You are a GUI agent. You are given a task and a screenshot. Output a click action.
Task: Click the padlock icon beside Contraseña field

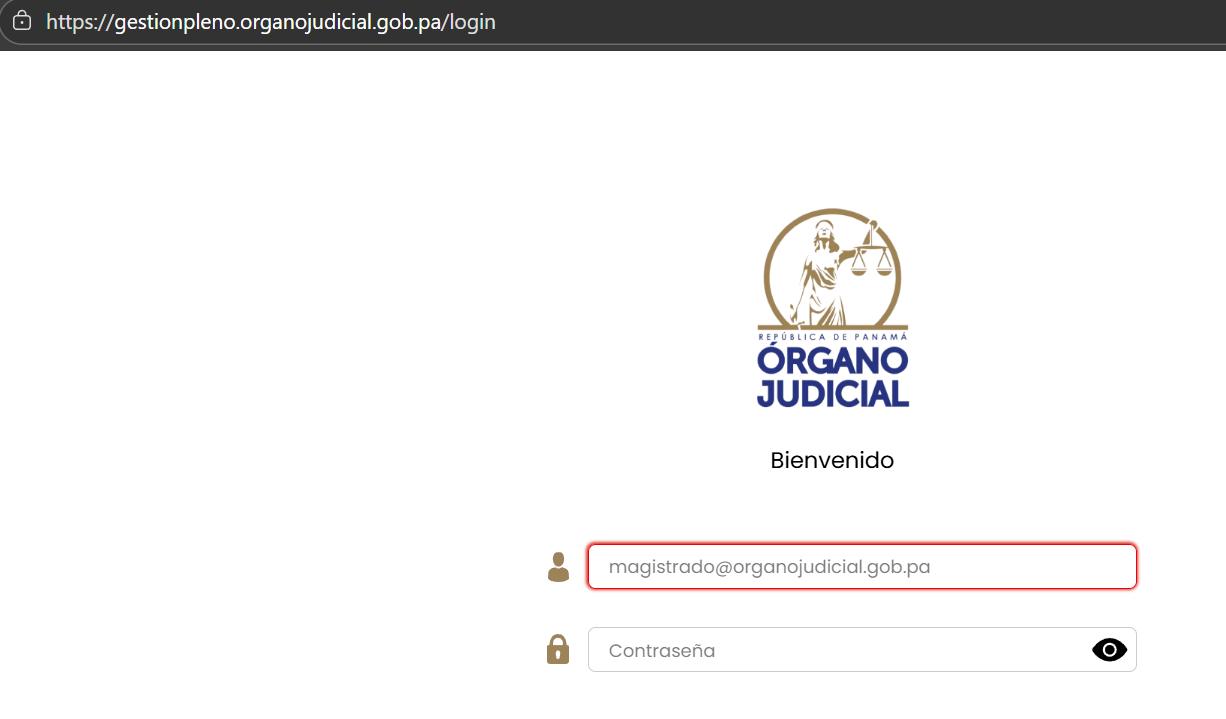coord(558,650)
